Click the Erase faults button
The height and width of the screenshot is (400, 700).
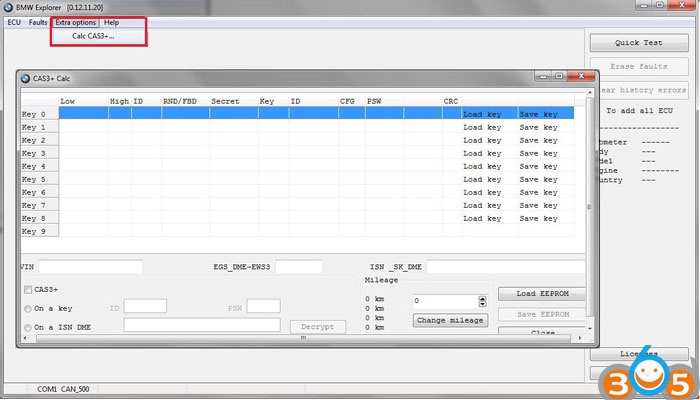tap(639, 67)
